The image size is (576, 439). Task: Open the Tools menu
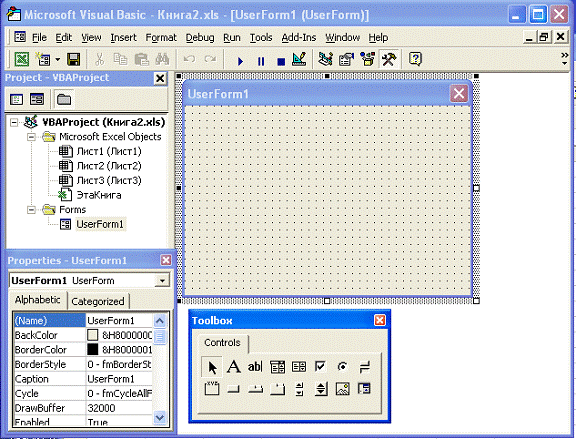[x=261, y=37]
